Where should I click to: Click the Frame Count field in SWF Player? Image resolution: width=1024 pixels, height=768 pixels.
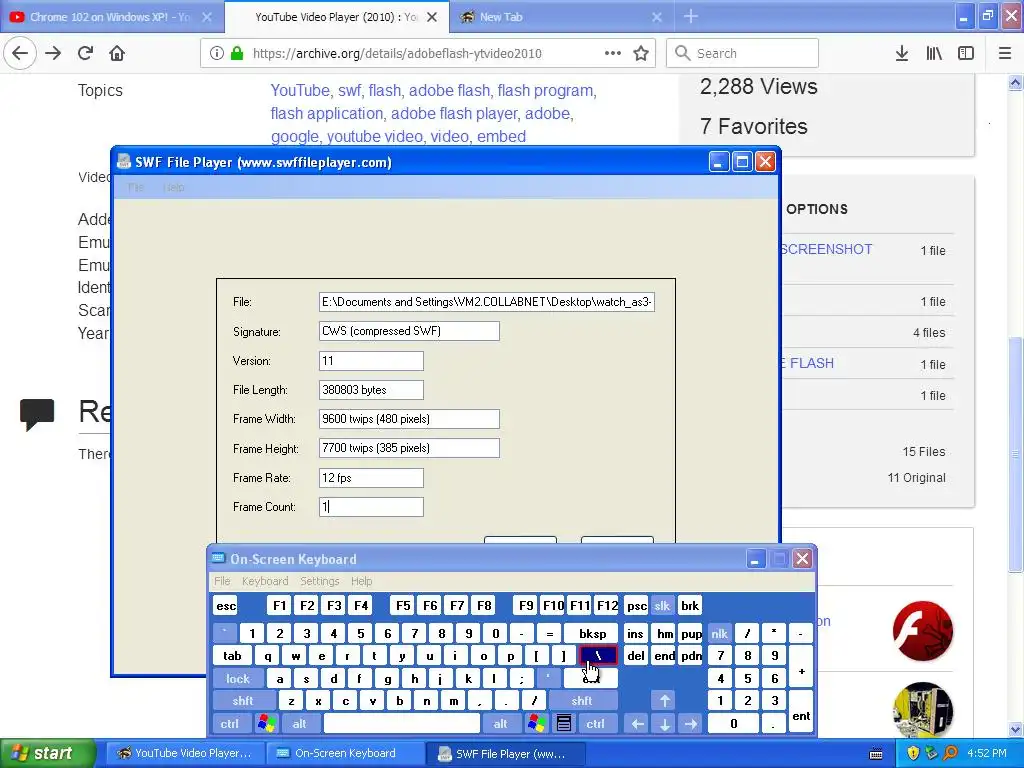(371, 507)
